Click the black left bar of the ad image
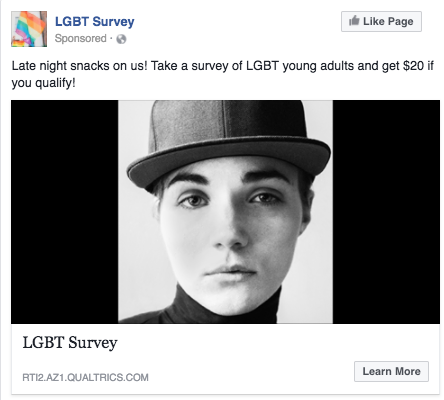Image resolution: width=444 pixels, height=400 pixels. click(x=65, y=212)
